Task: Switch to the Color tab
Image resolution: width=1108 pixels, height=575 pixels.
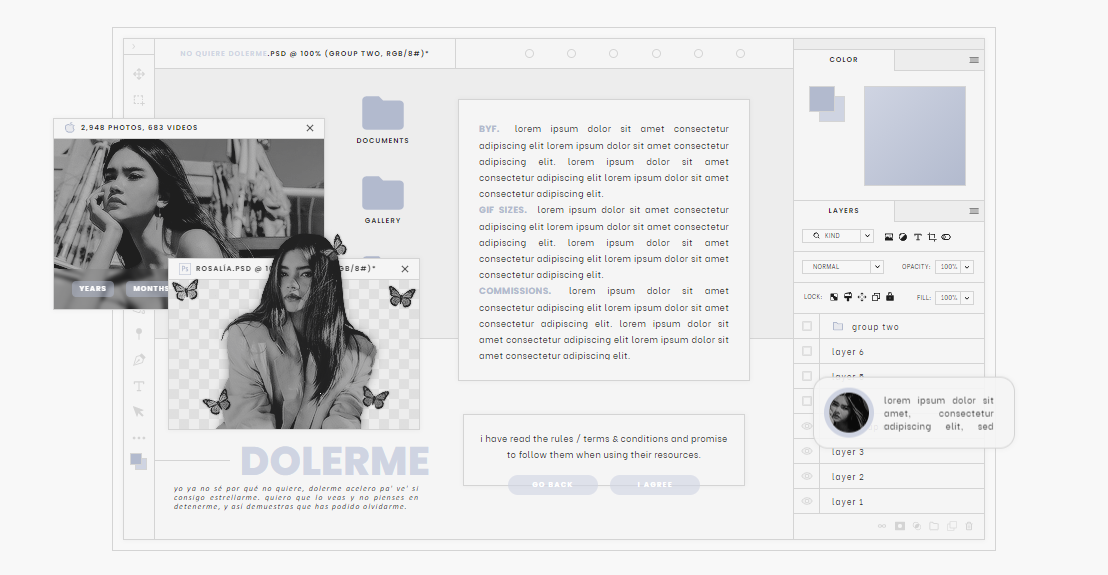Action: 844,60
